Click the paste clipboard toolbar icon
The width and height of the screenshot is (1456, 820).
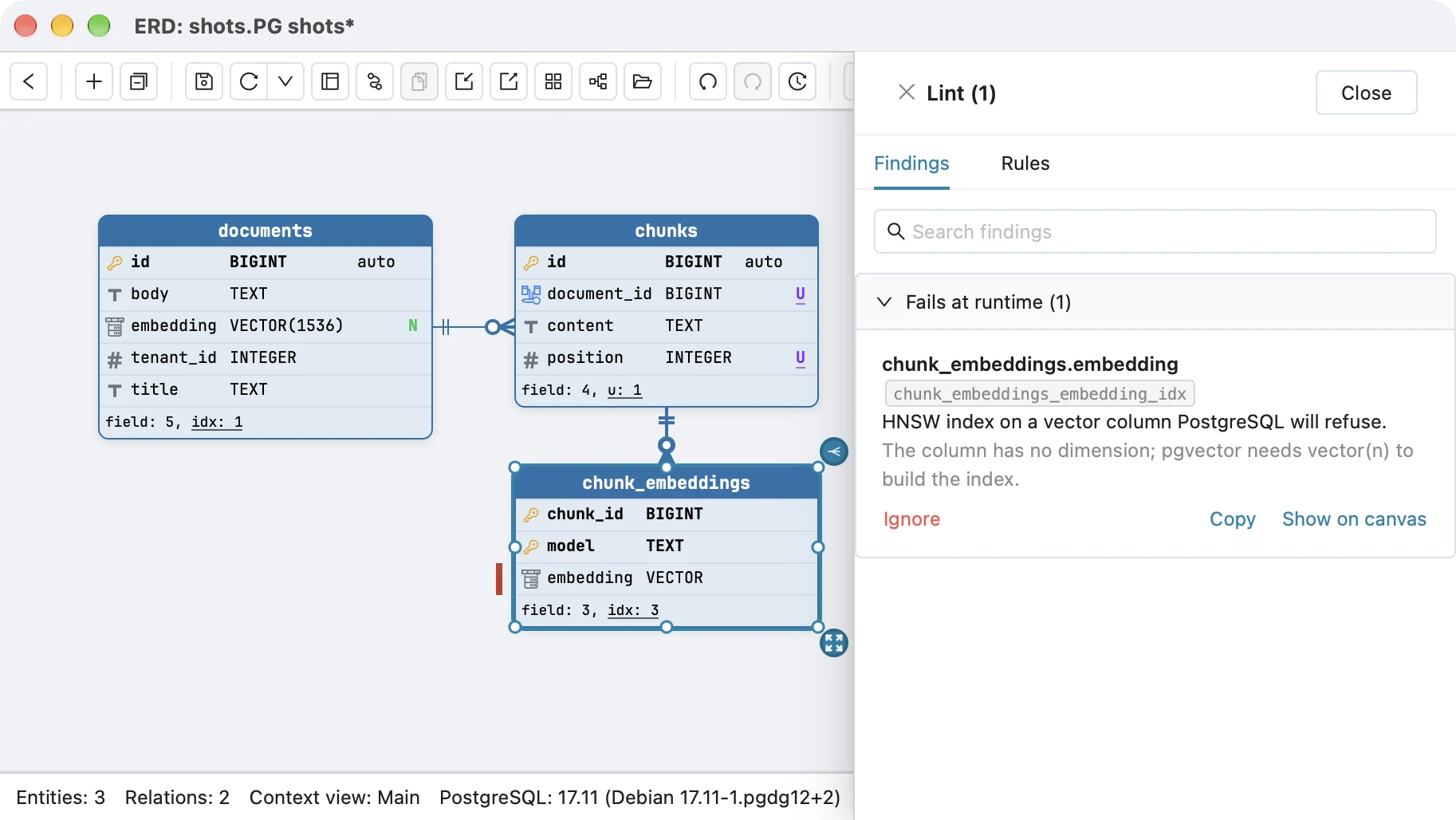pos(419,81)
